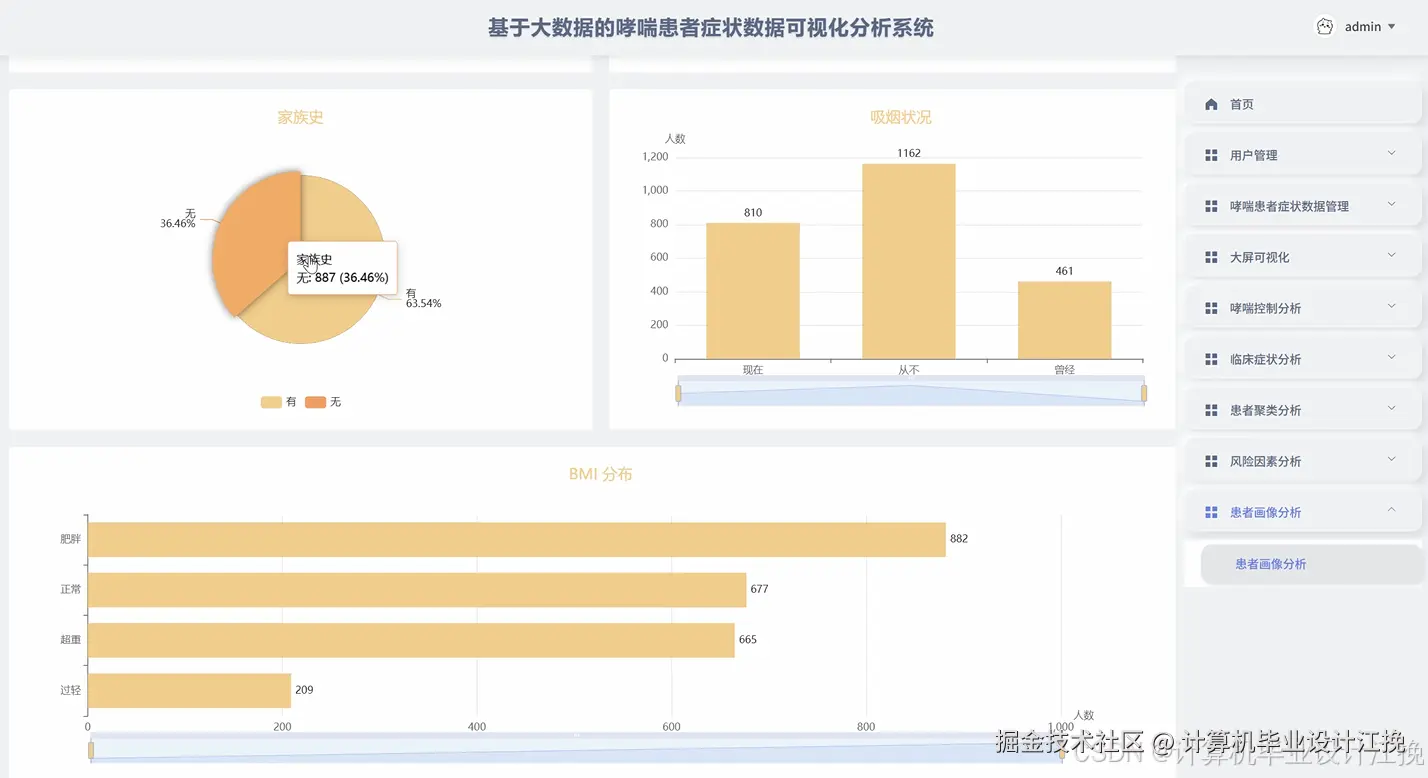Click the admin avatar icon
The width and height of the screenshot is (1428, 778).
click(1325, 27)
